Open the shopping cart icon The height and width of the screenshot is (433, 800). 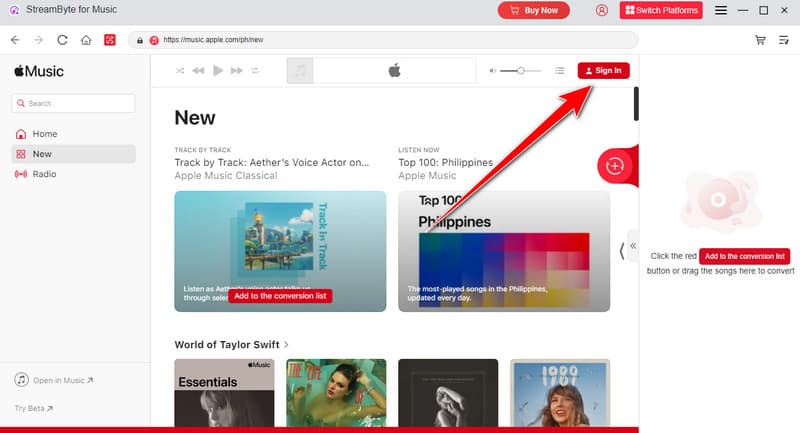point(761,40)
